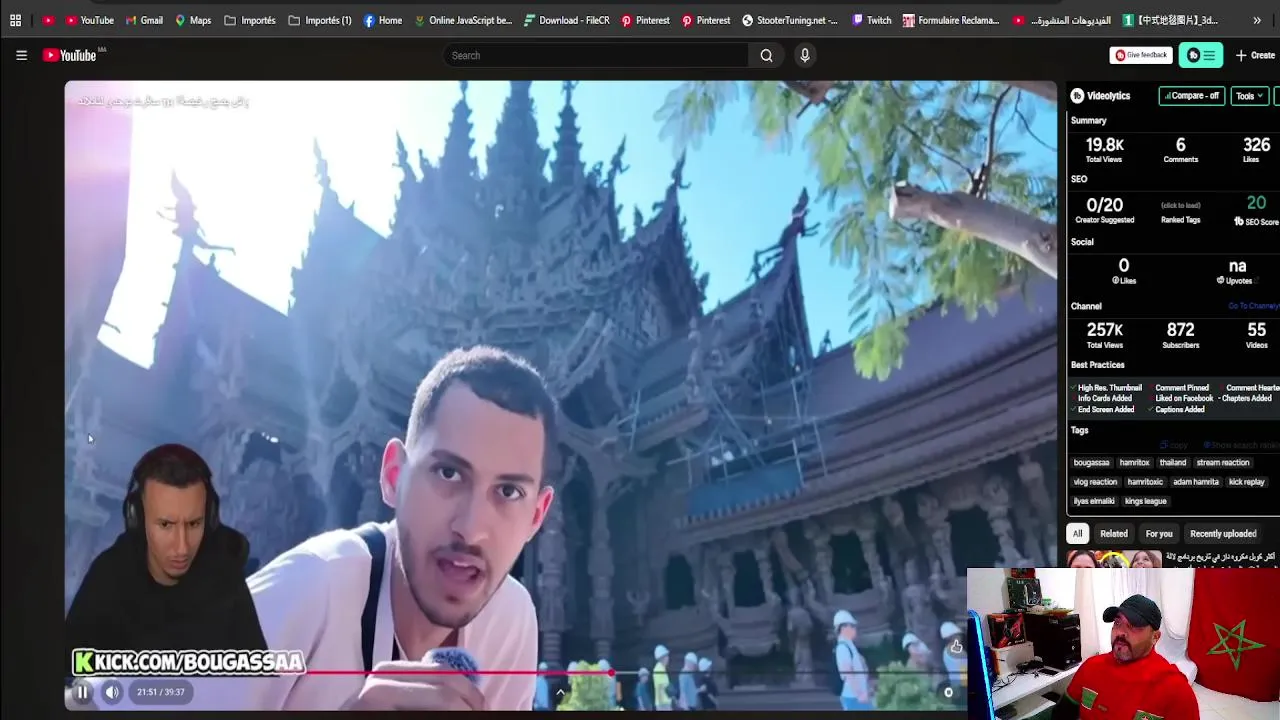
Task: Open the first Pinterest bookmark
Action: click(645, 20)
